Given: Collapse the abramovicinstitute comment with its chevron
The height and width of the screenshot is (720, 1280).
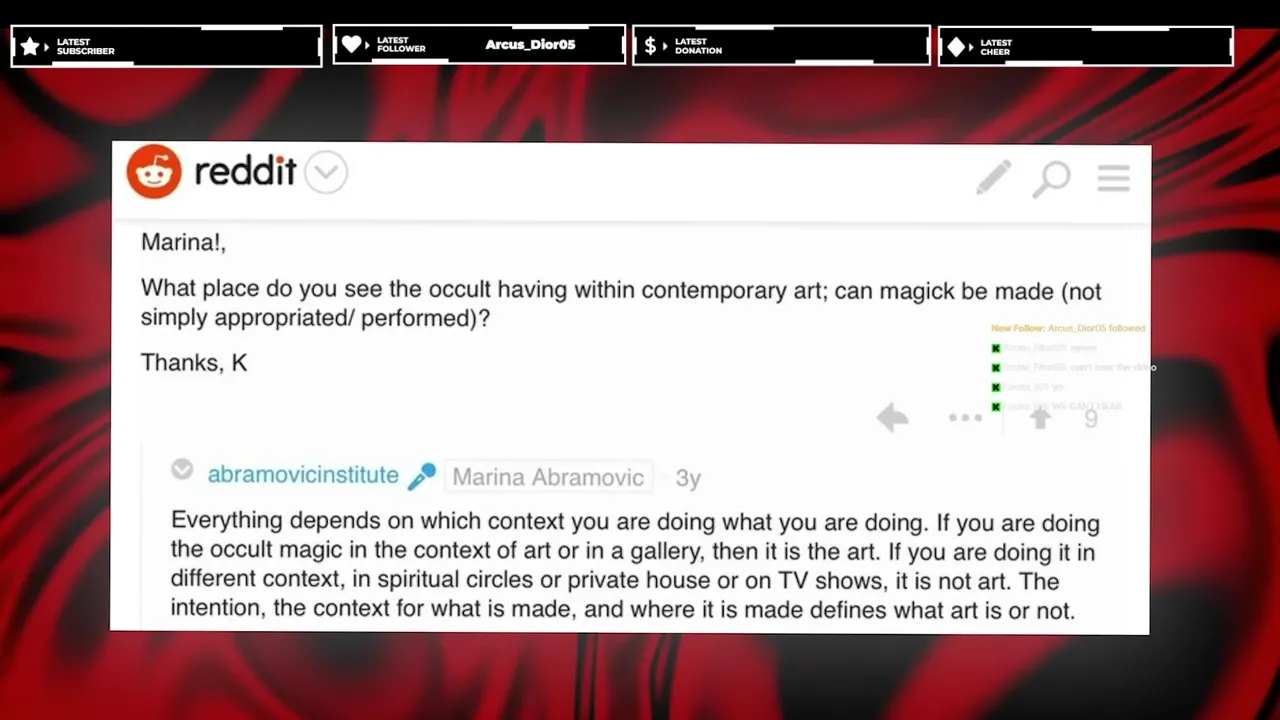Looking at the screenshot, I should (x=181, y=469).
